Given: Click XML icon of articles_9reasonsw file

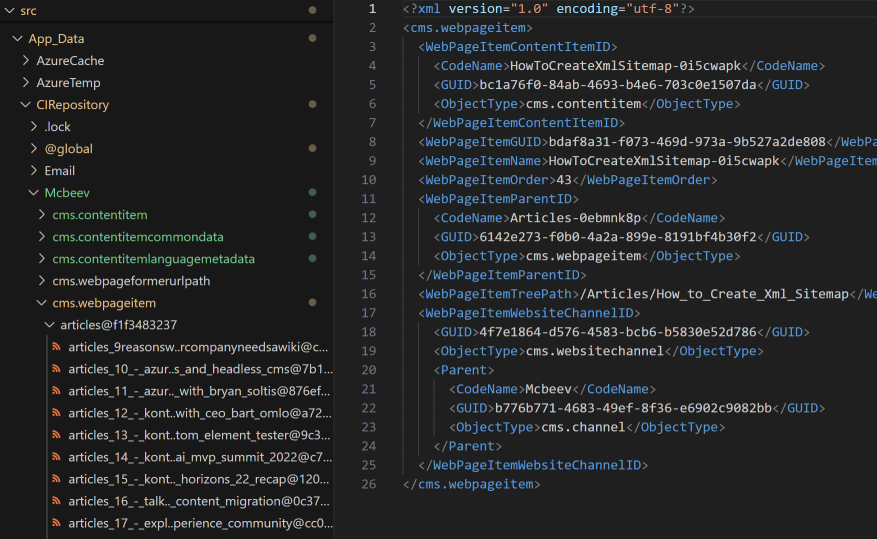Looking at the screenshot, I should pyautogui.click(x=56, y=347).
